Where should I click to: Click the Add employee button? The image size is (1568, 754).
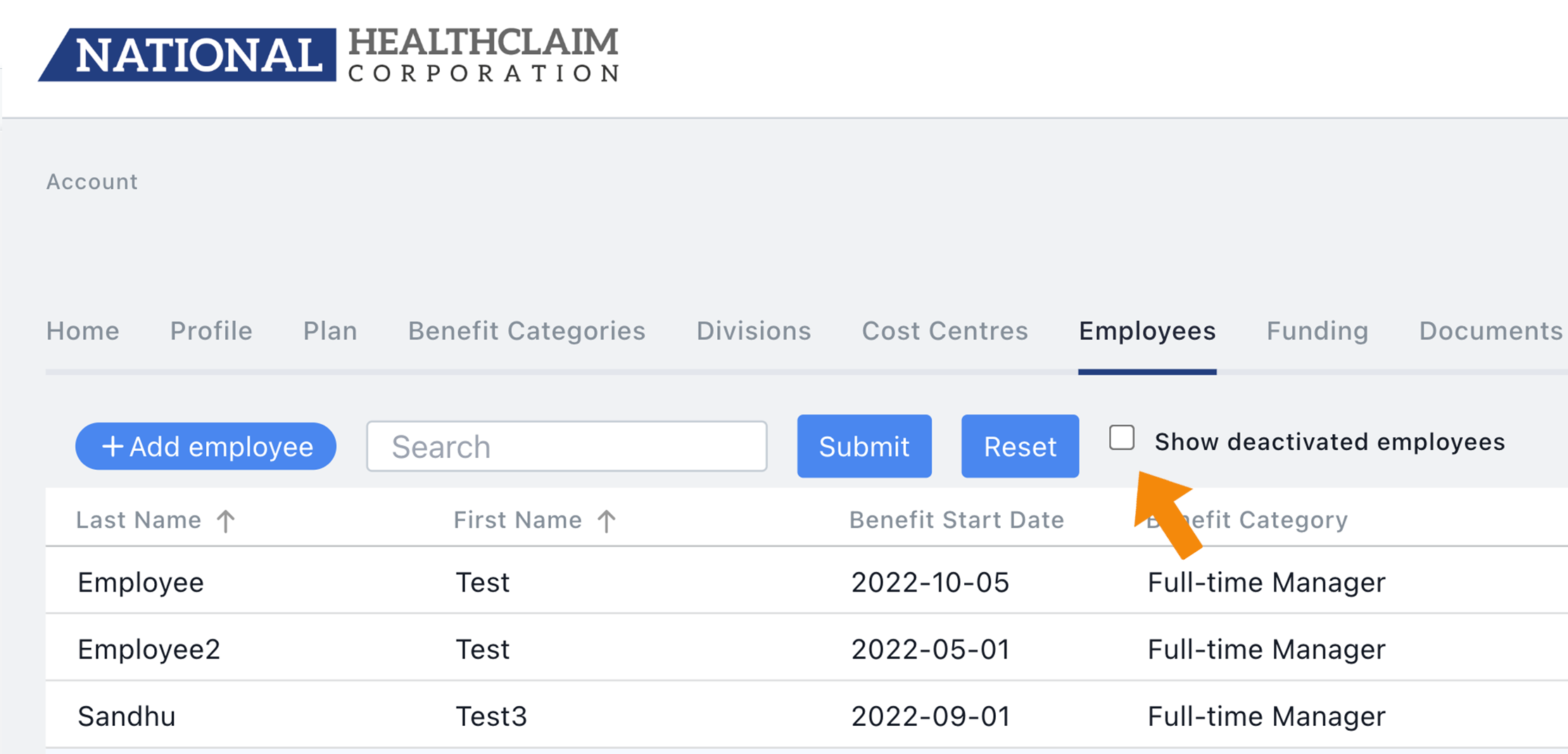206,446
